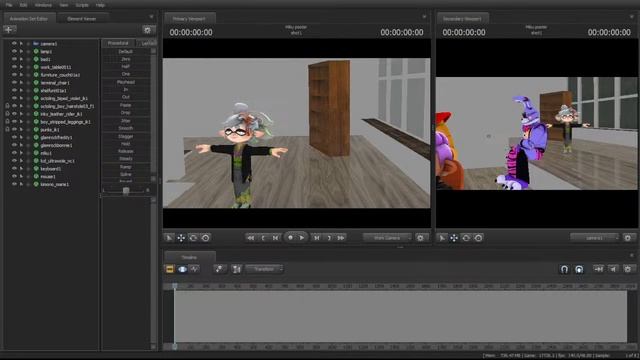Screen dimensions: 640x360
Task: Switch timeline to Motion Editor mode
Action: point(182,269)
